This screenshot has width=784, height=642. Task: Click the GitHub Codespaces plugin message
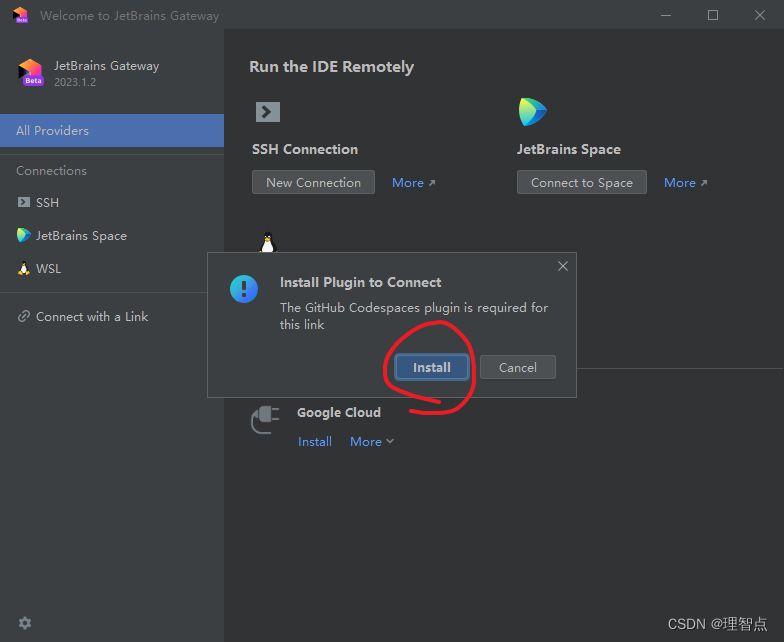(x=414, y=316)
